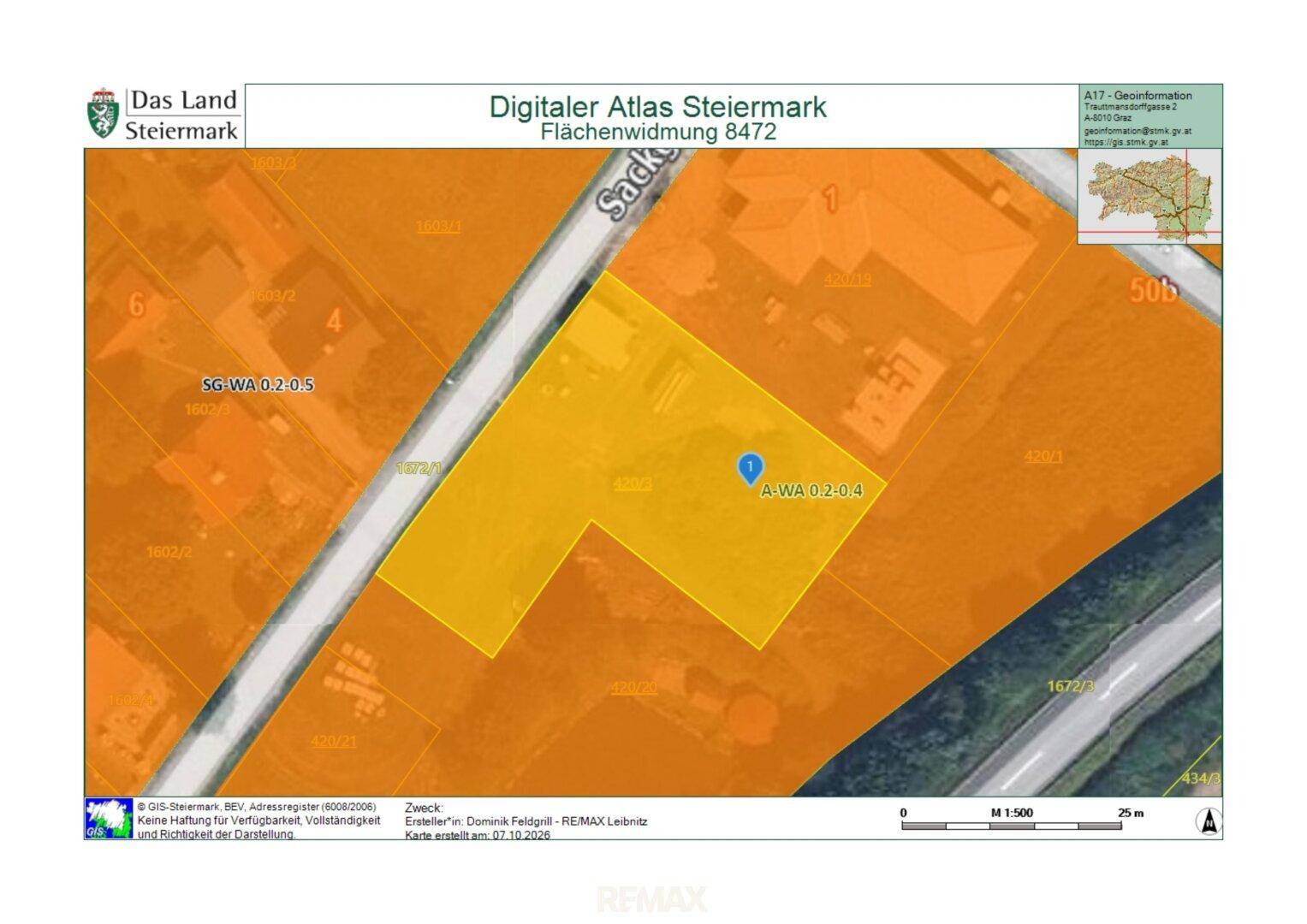Screen dimensions: 1307x924
Task: Click the A17 - Geoinformation heading
Action: coord(1138,96)
